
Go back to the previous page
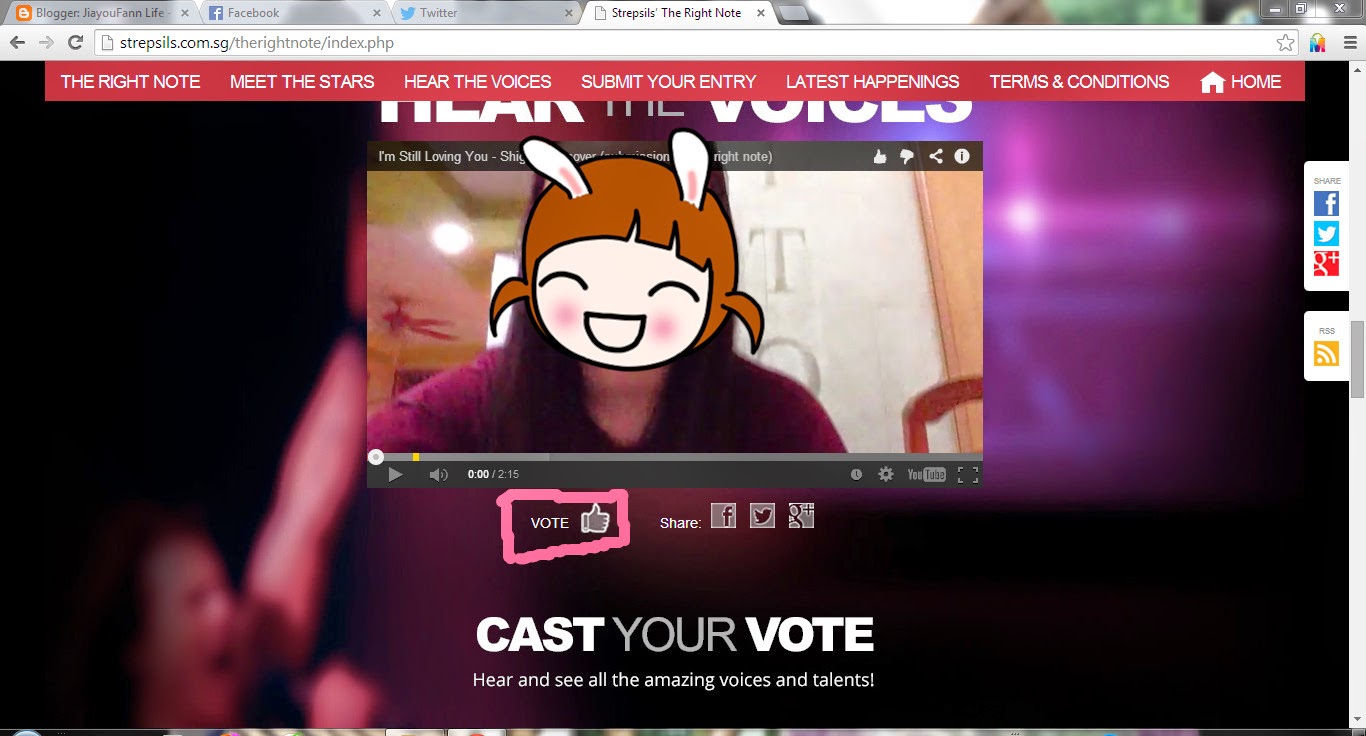tap(18, 43)
